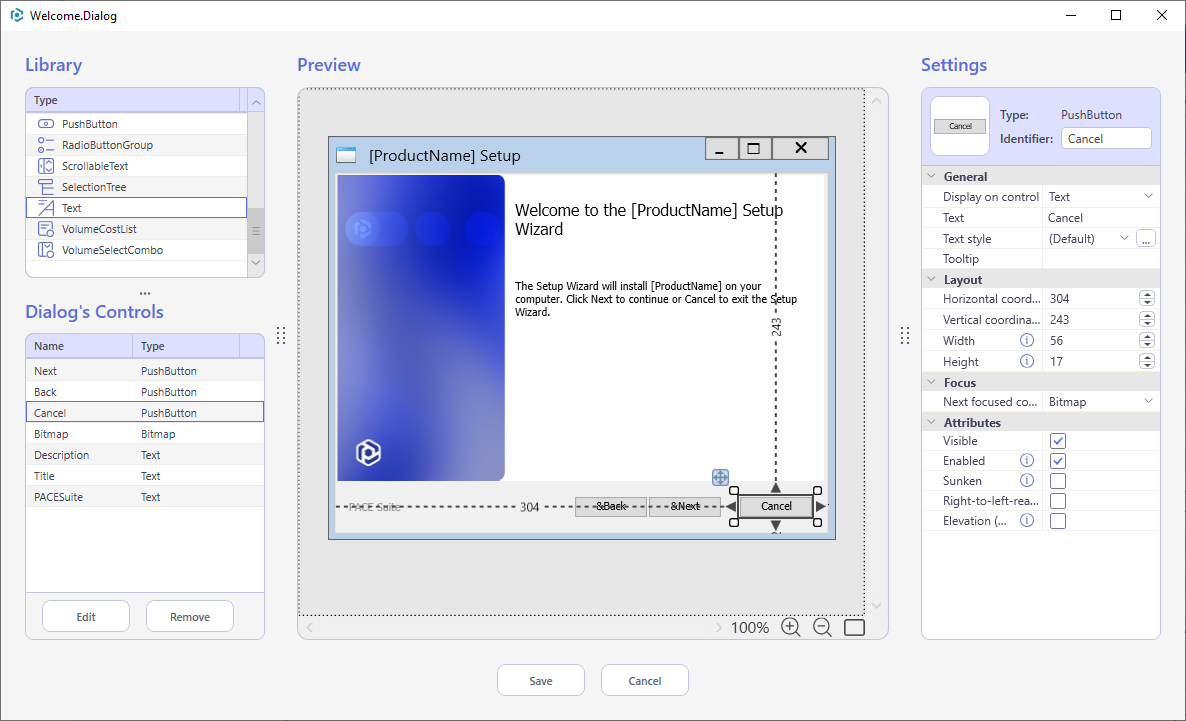This screenshot has height=721, width=1186.
Task: Open the Next focused control dropdown
Action: pos(1148,402)
